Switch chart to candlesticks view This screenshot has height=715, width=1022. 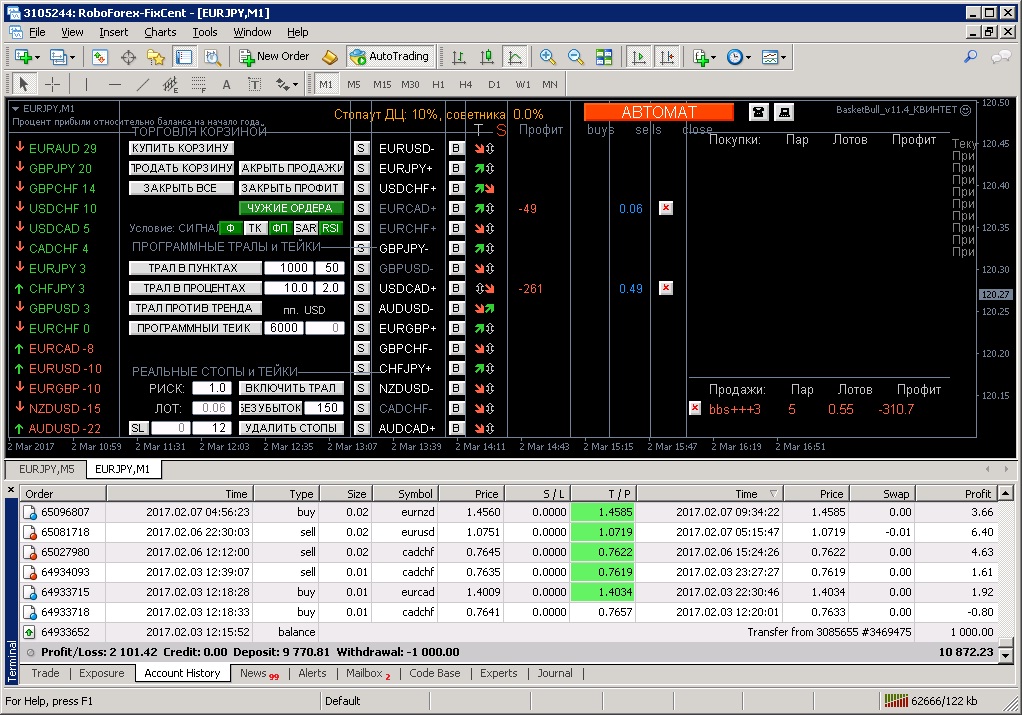[487, 57]
